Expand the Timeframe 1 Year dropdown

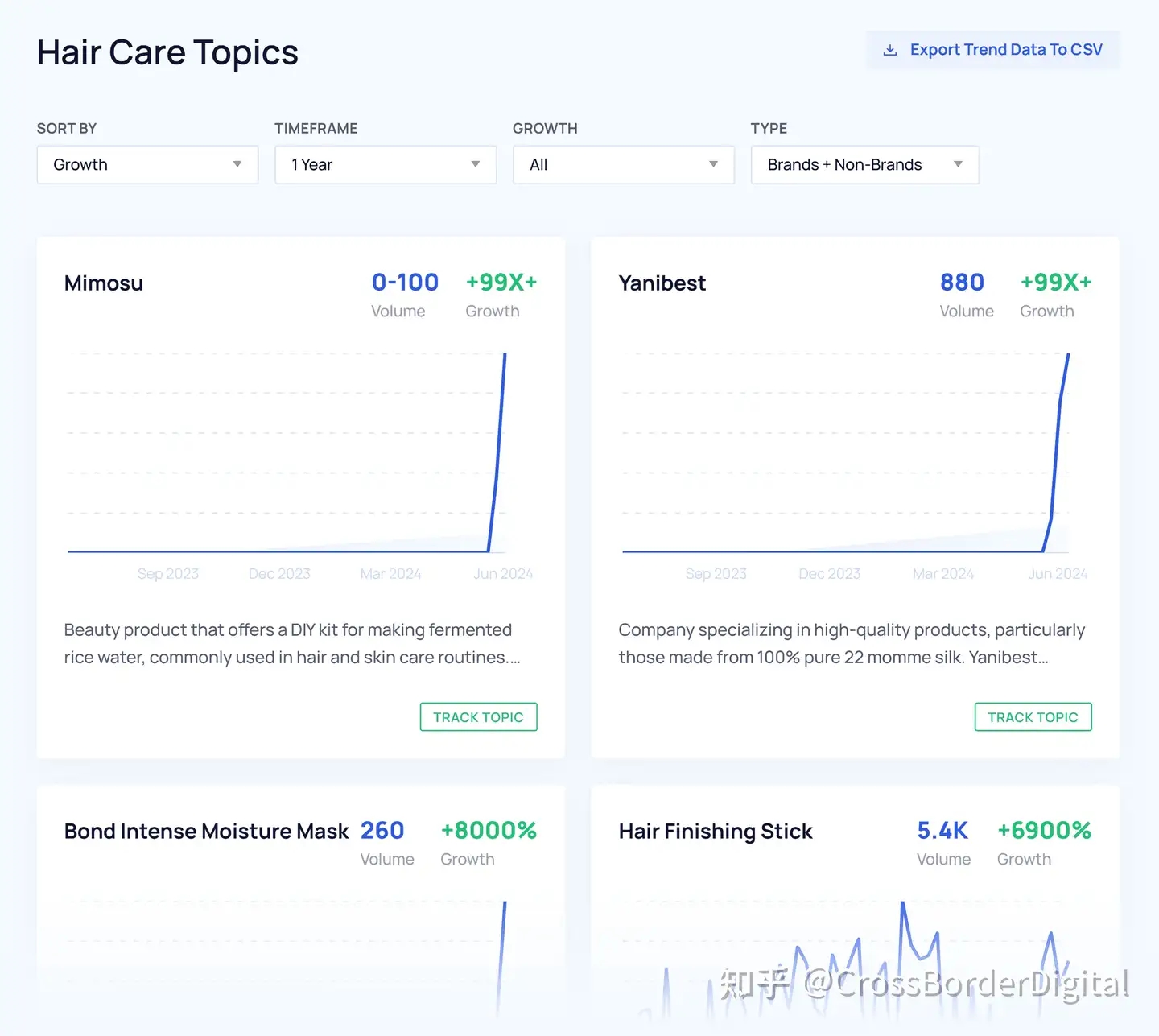(385, 165)
